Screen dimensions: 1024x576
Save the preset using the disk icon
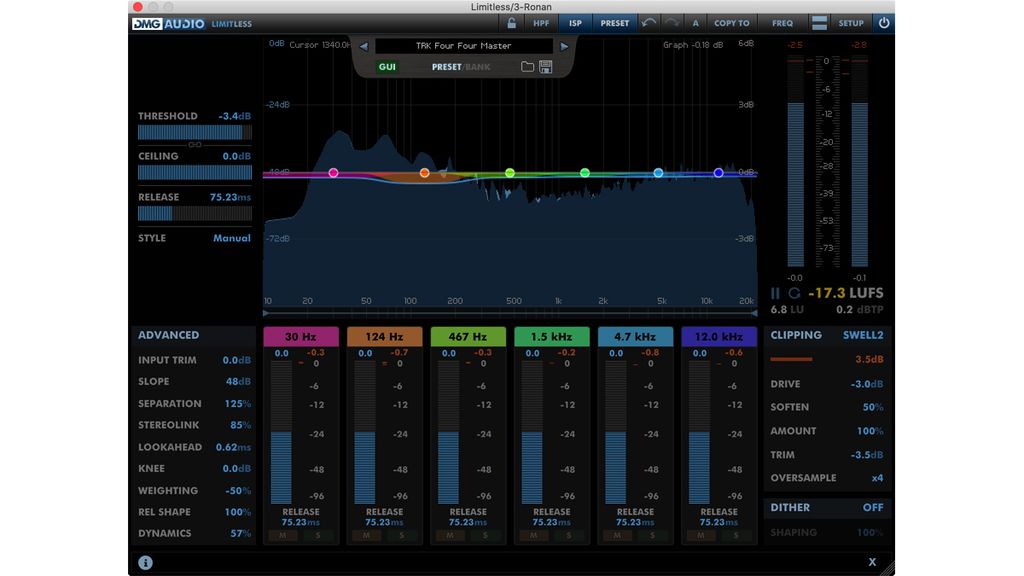545,66
